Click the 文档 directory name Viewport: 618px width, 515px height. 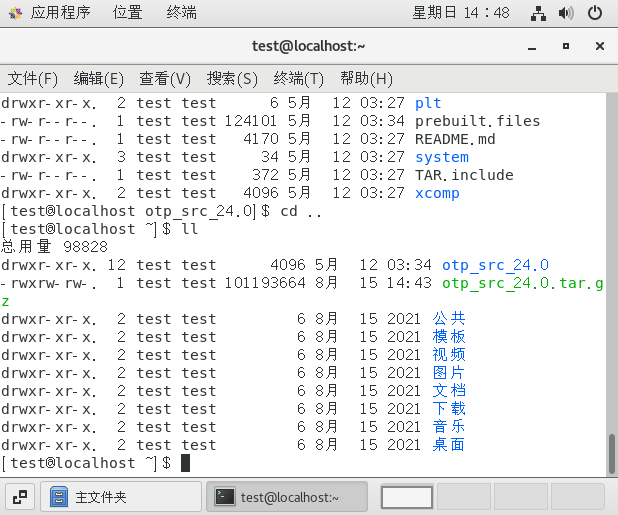pyautogui.click(x=449, y=390)
